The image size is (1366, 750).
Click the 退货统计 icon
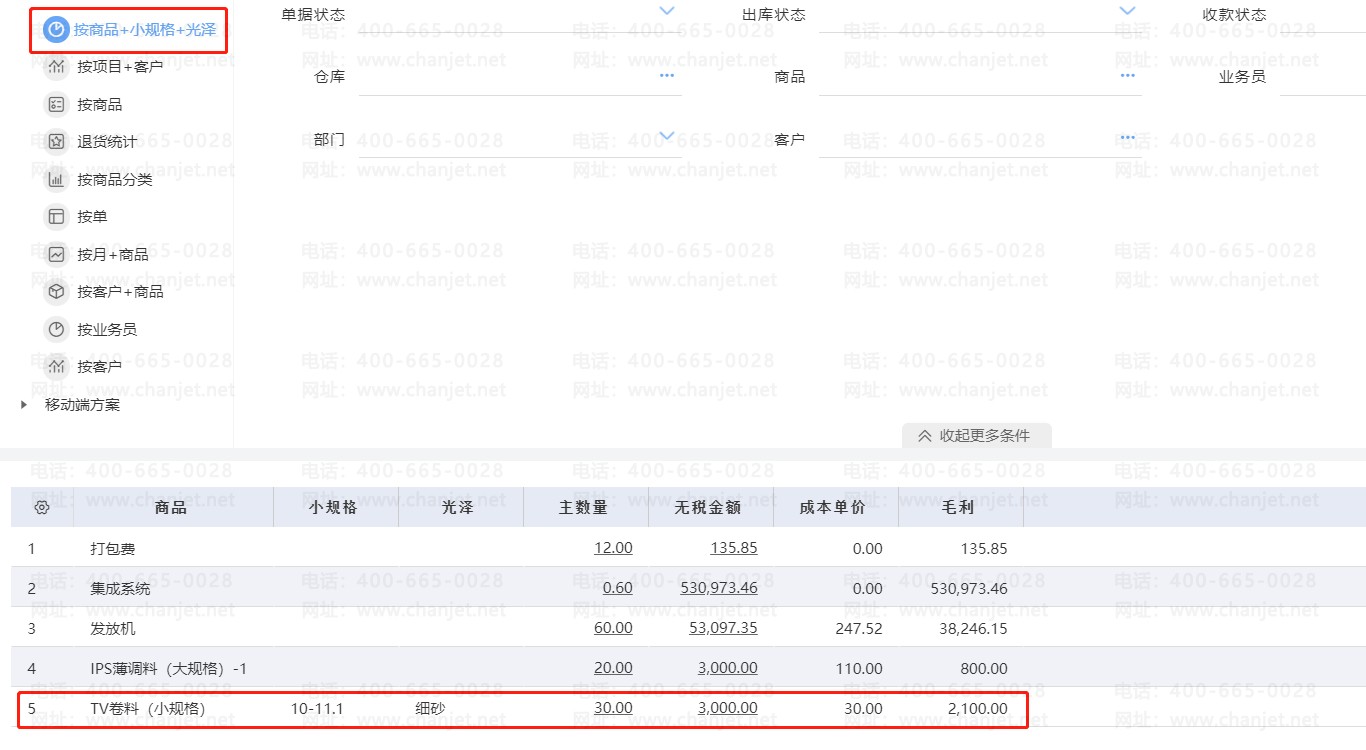[56, 141]
